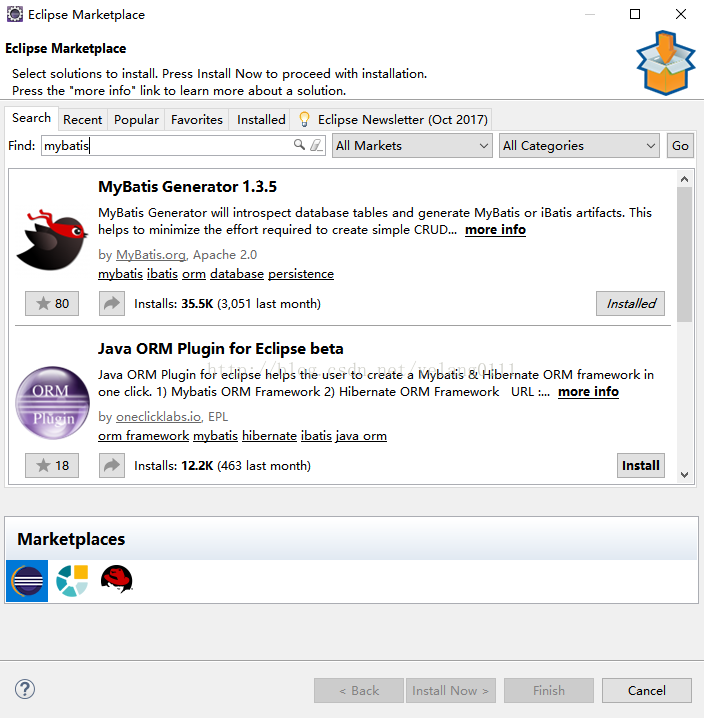704x718 pixels.
Task: Click mybatis tag under Java ORM Plugin
Action: (215, 436)
